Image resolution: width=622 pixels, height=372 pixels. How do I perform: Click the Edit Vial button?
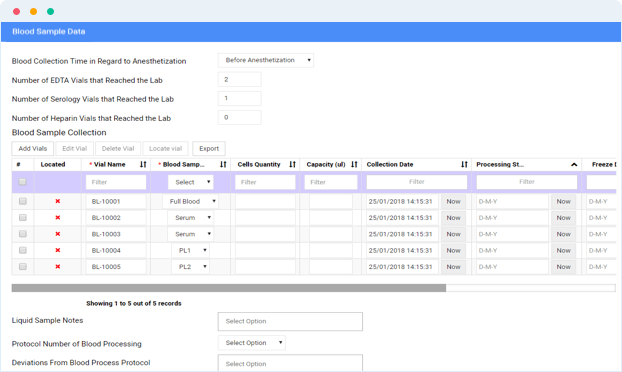click(75, 148)
